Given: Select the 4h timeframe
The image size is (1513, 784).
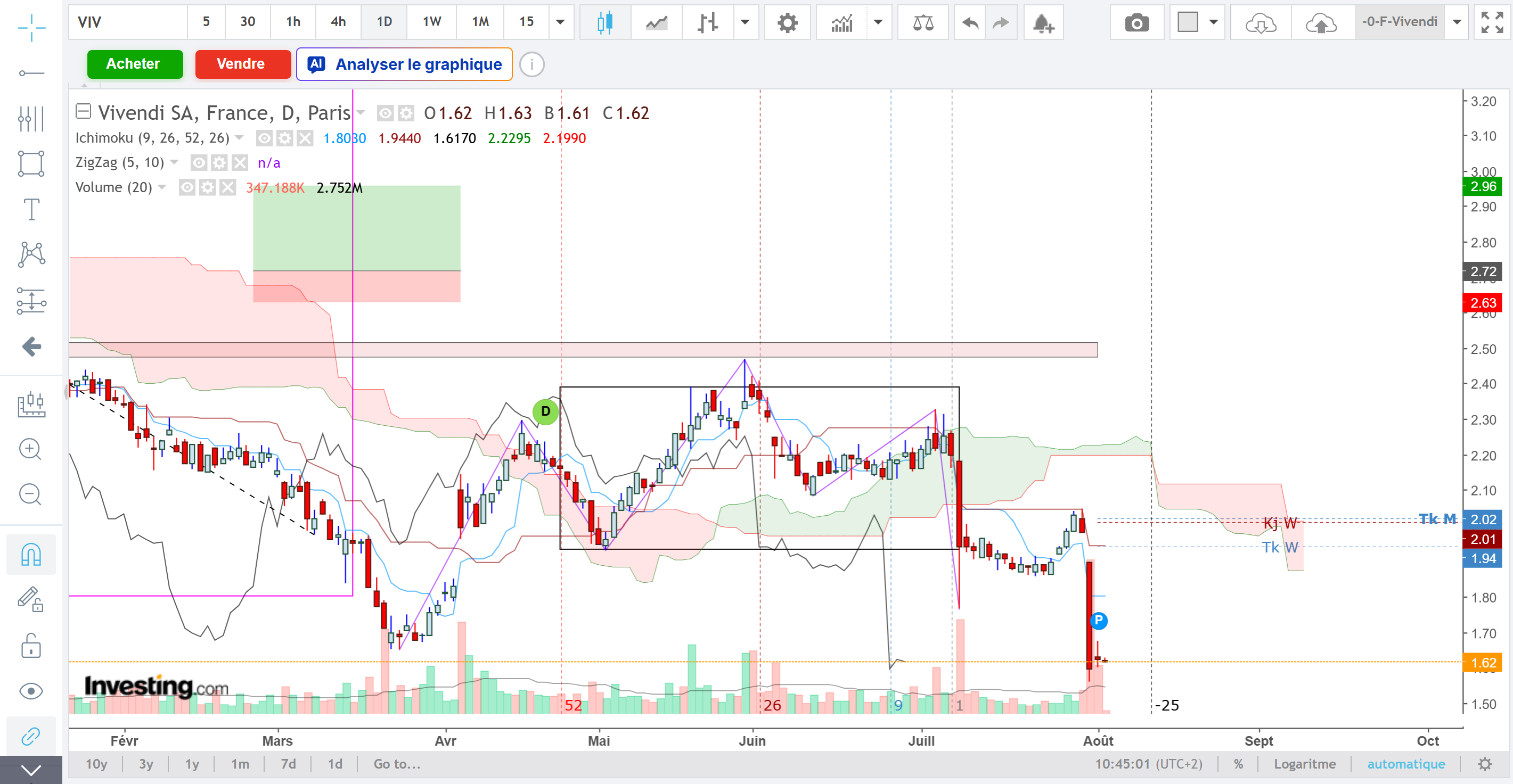Looking at the screenshot, I should 338,22.
